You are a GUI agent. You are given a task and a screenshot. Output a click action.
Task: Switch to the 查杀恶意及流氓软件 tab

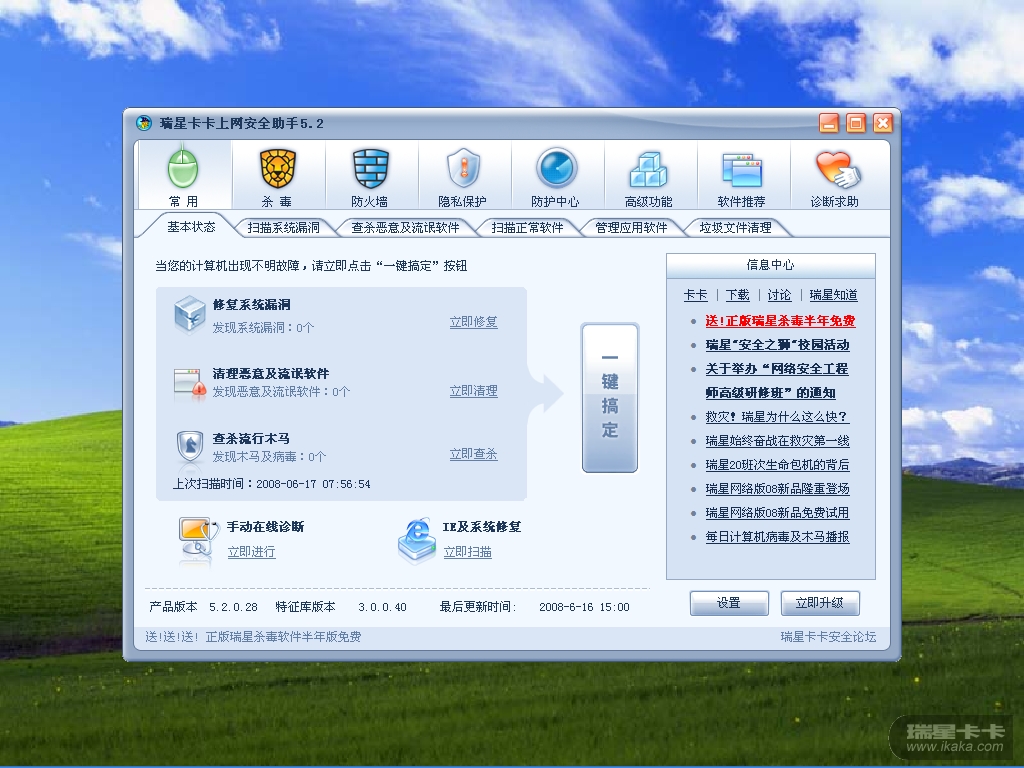405,227
